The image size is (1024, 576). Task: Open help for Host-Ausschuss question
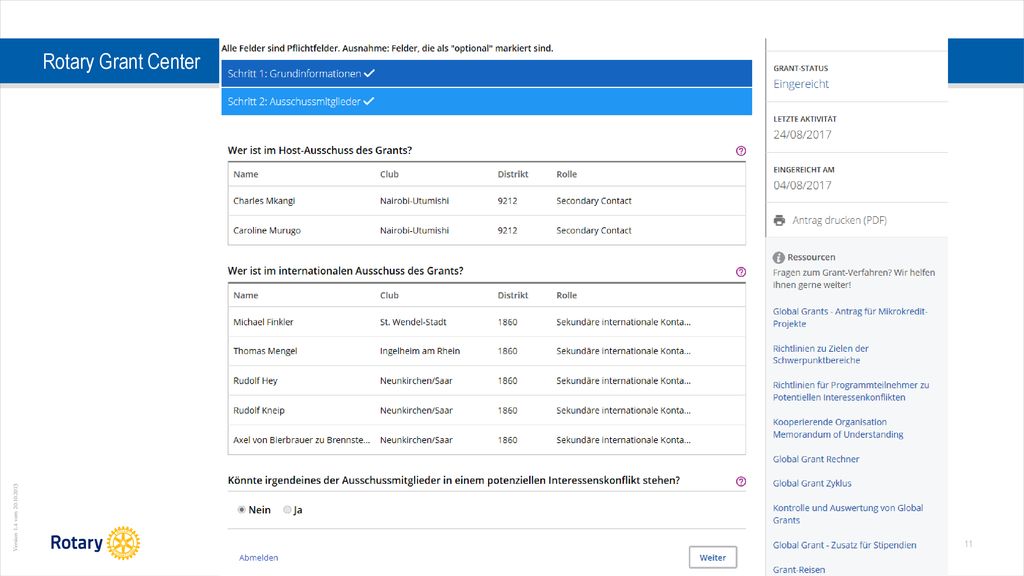click(x=741, y=151)
